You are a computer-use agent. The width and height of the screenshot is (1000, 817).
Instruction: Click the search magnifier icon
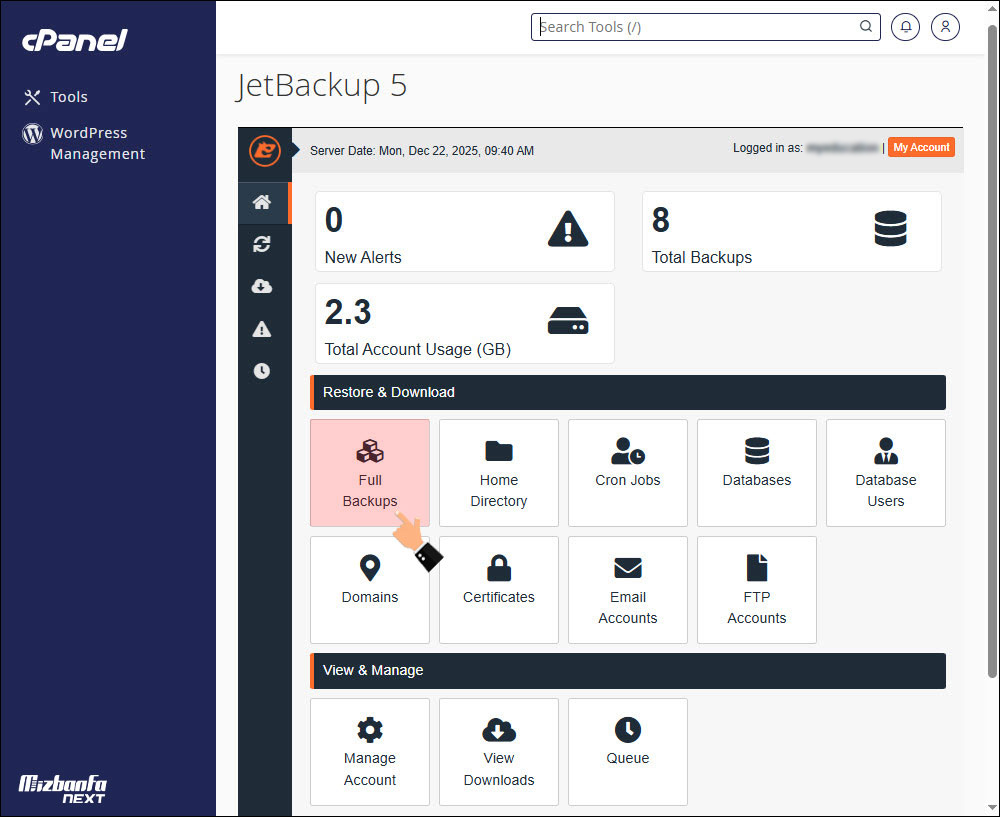click(864, 27)
